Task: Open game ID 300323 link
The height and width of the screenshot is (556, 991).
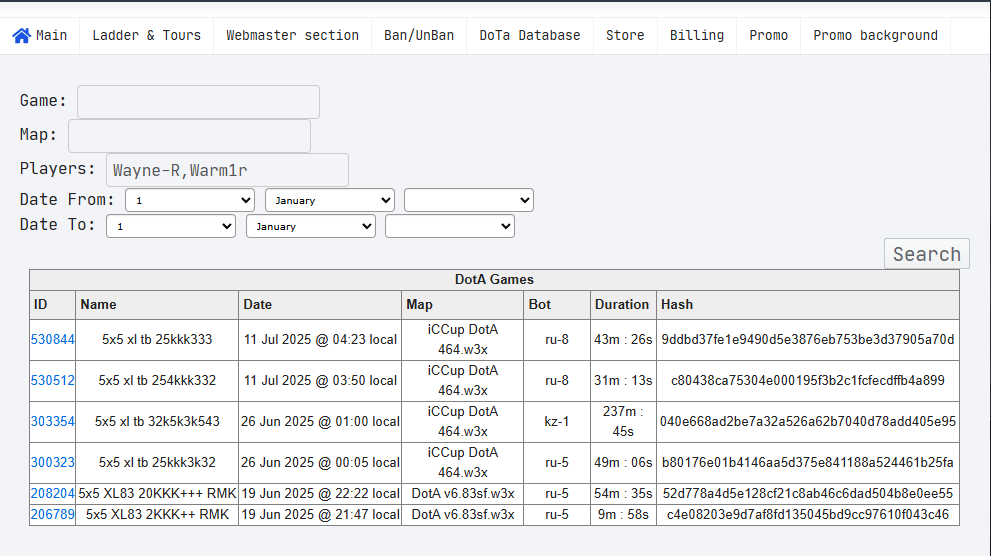Action: click(52, 462)
